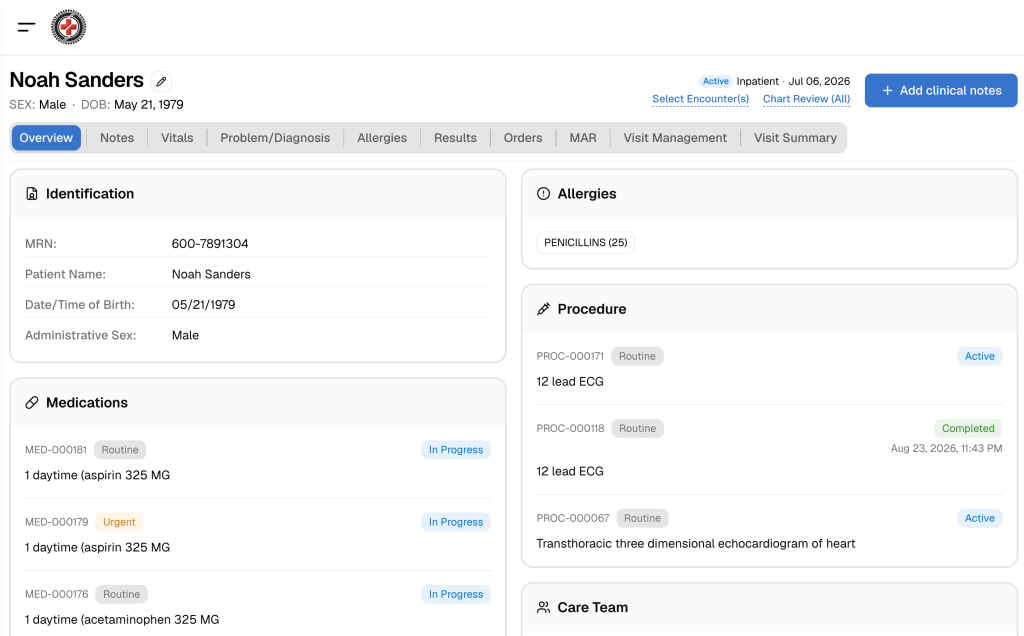Image resolution: width=1024 pixels, height=636 pixels.
Task: Open Chart Review (All) link
Action: point(807,99)
